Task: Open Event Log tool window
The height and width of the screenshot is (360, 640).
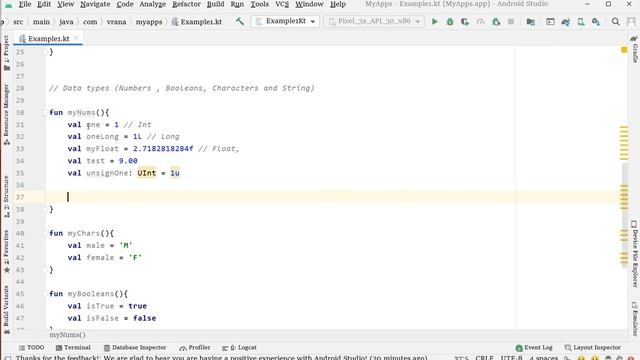Action: 534,347
